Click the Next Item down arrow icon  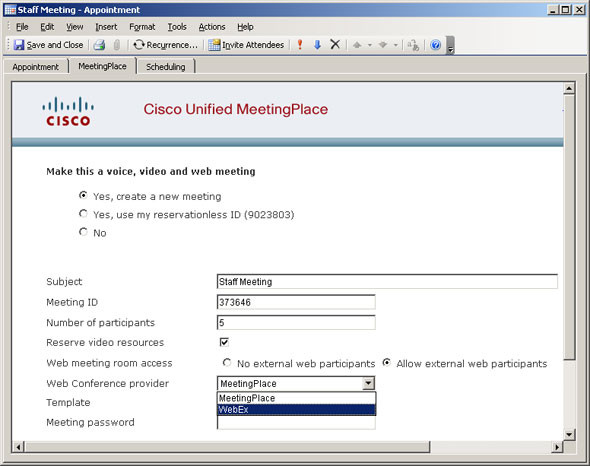click(383, 45)
